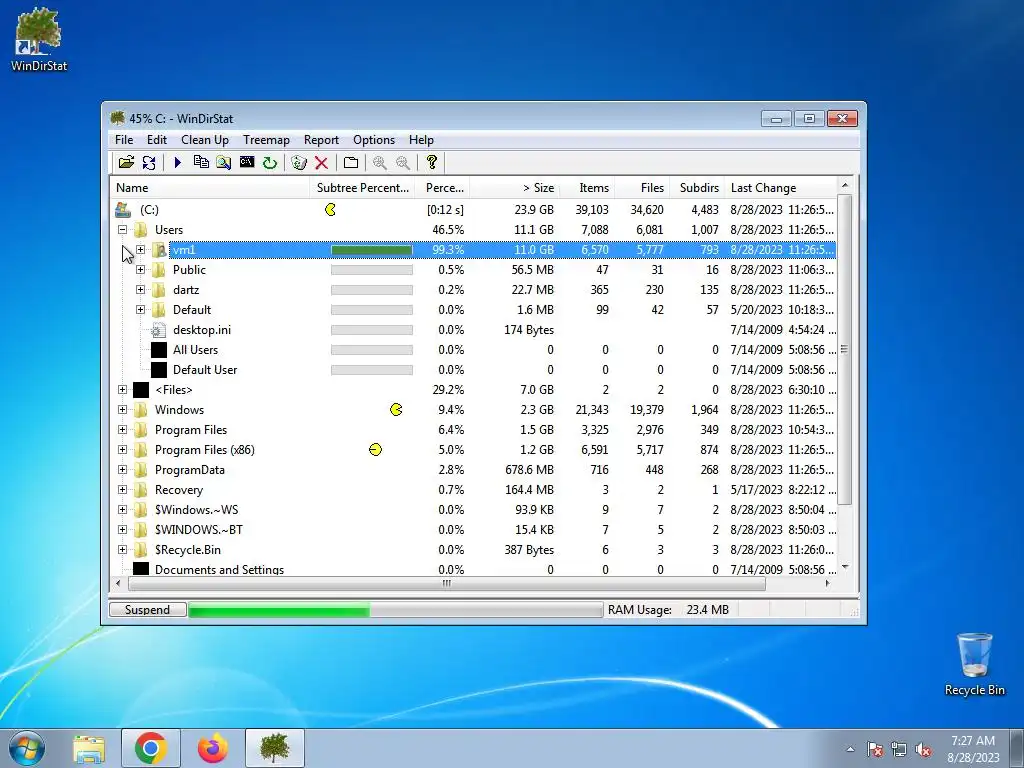This screenshot has height=768, width=1024.
Task: Sort by the Last Change column header
Action: 781,188
